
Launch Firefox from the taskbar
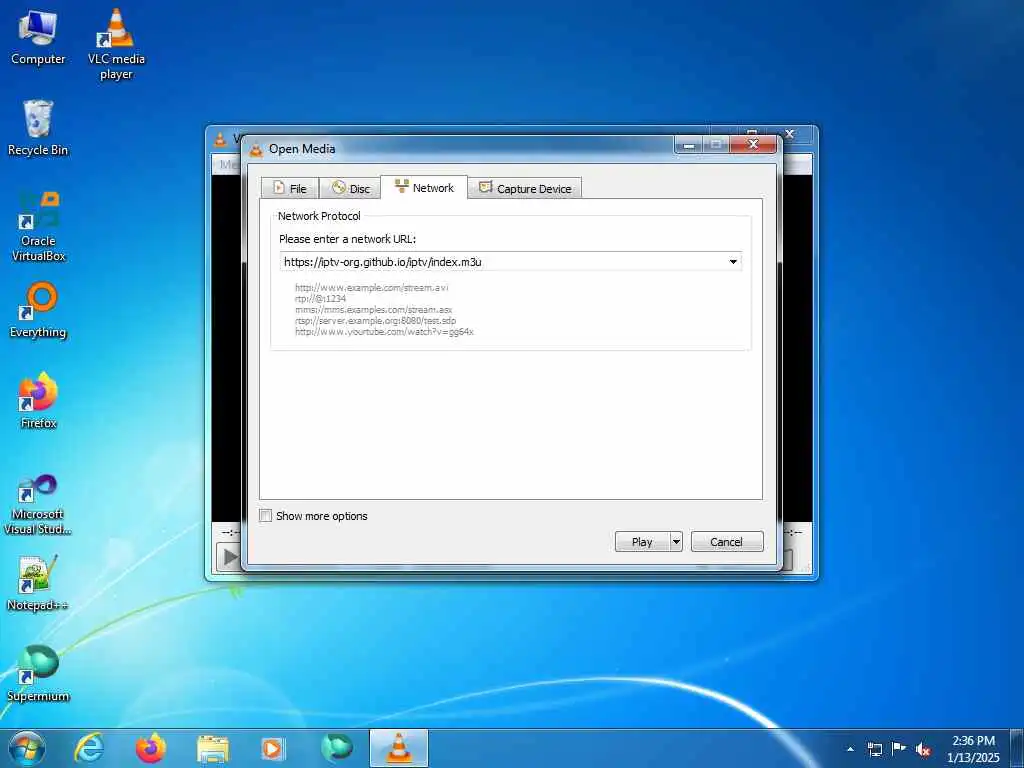click(151, 748)
